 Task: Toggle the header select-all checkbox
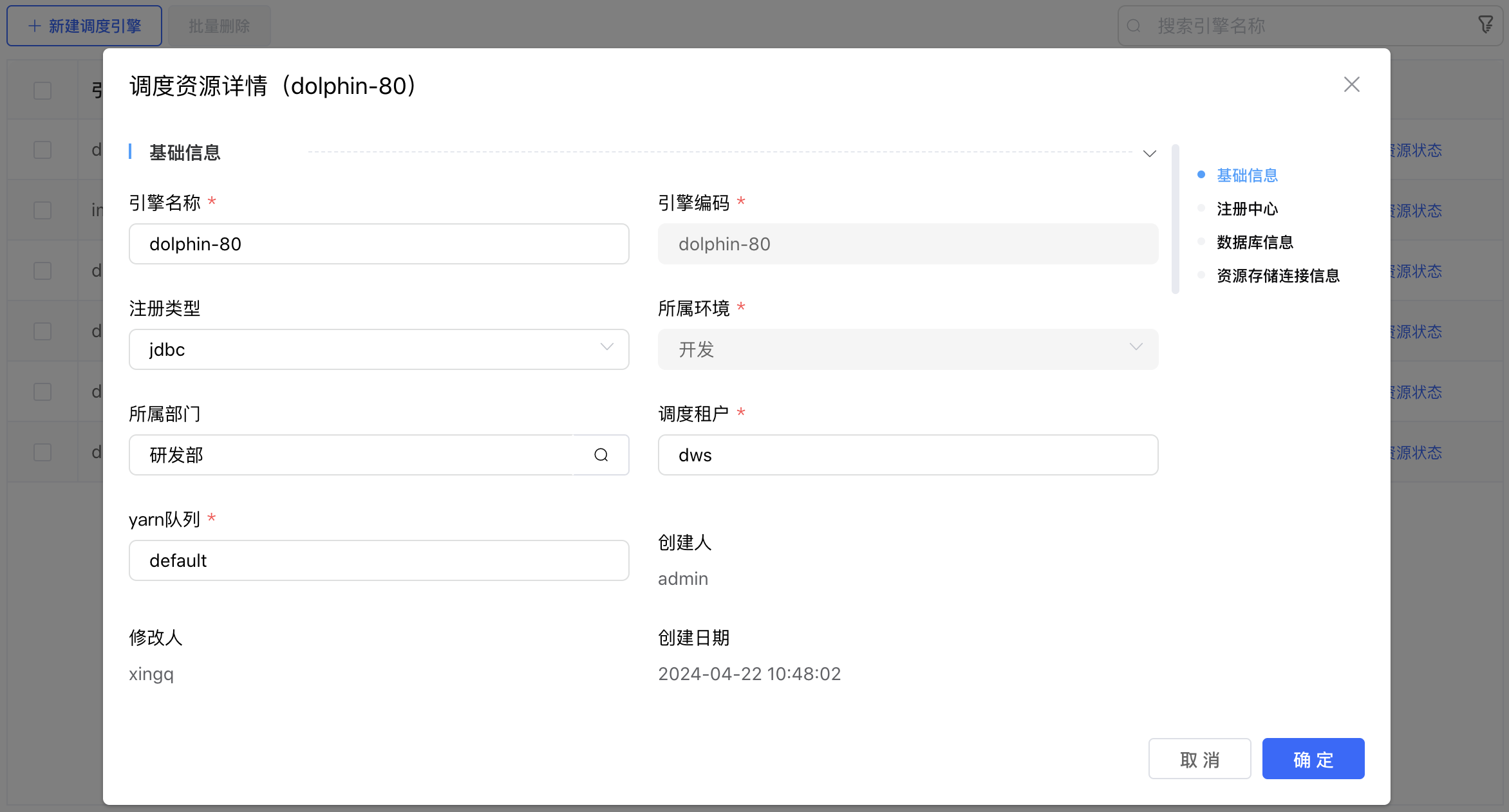click(42, 90)
